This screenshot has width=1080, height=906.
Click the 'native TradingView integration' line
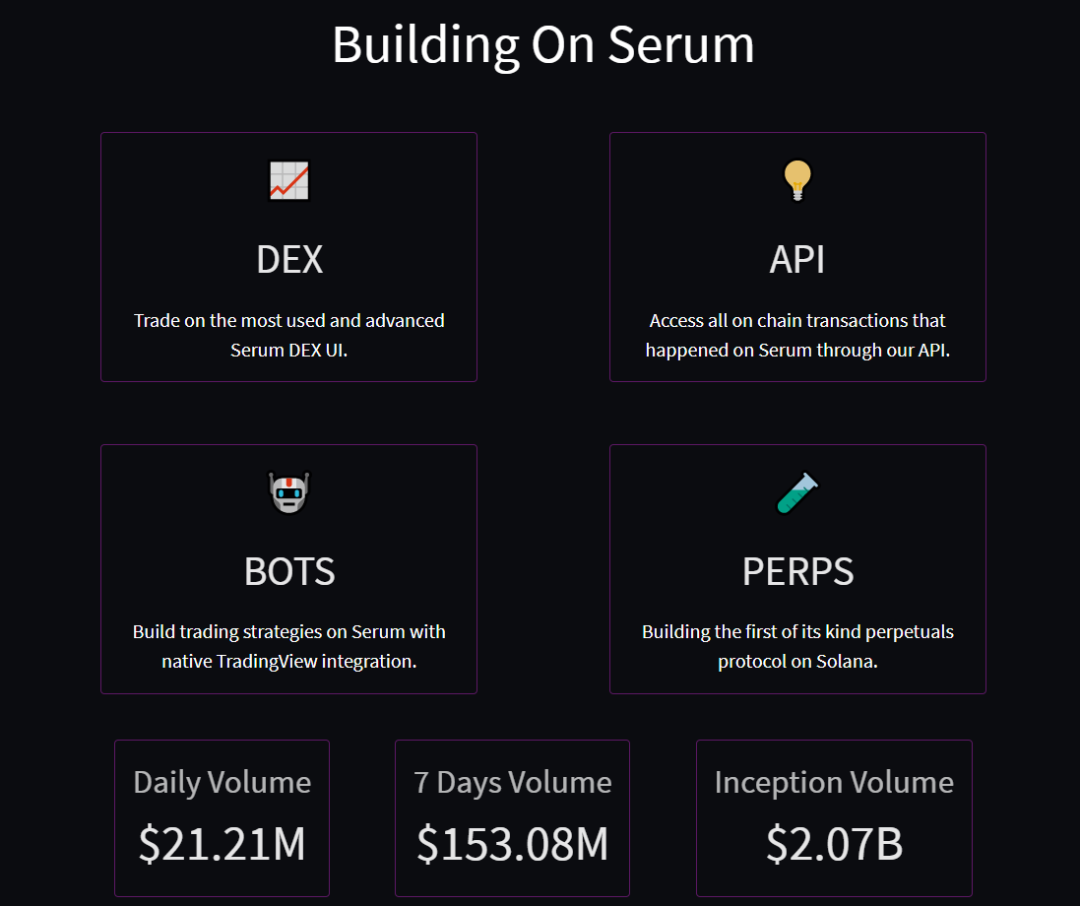point(289,662)
